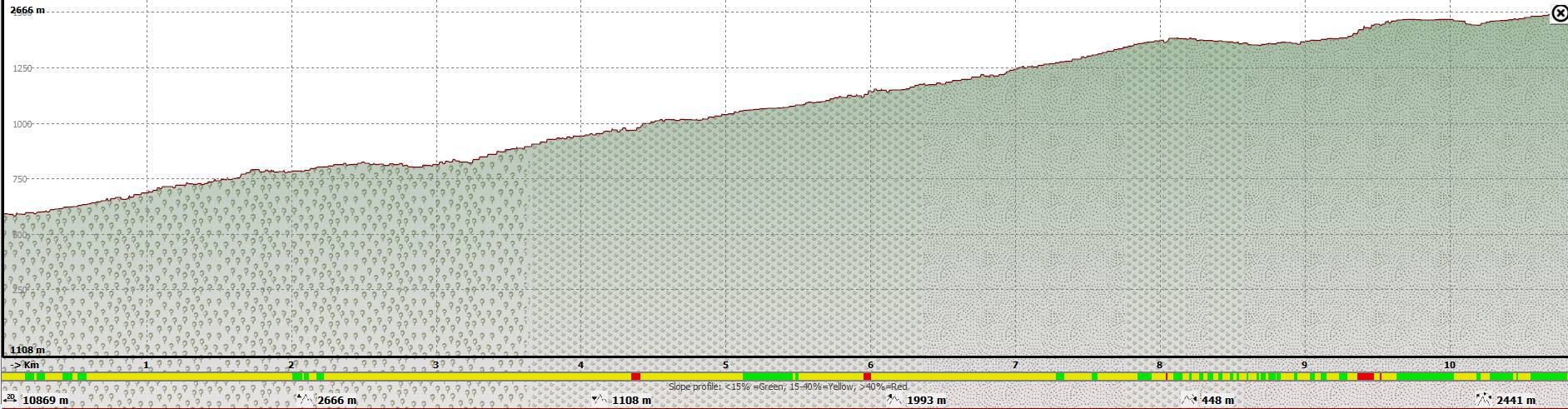Click the icon beside 1993 m

(x=894, y=400)
